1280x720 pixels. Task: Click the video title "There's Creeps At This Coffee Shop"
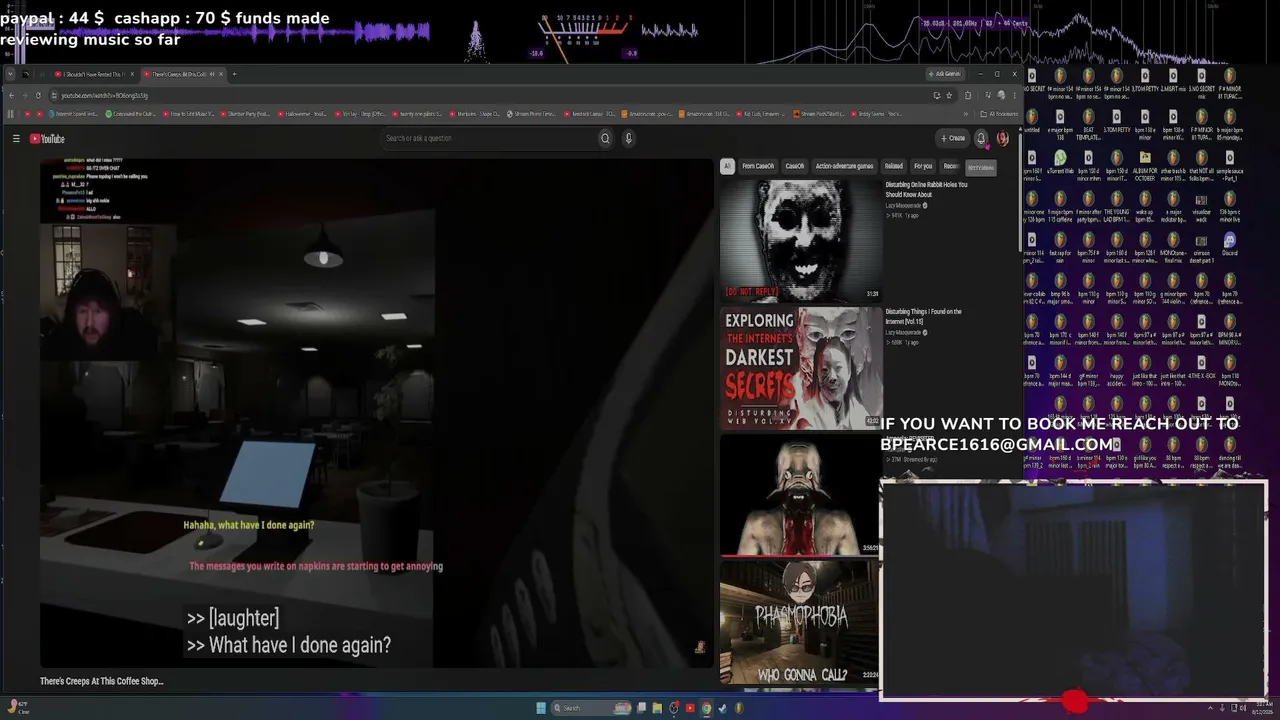pos(102,681)
